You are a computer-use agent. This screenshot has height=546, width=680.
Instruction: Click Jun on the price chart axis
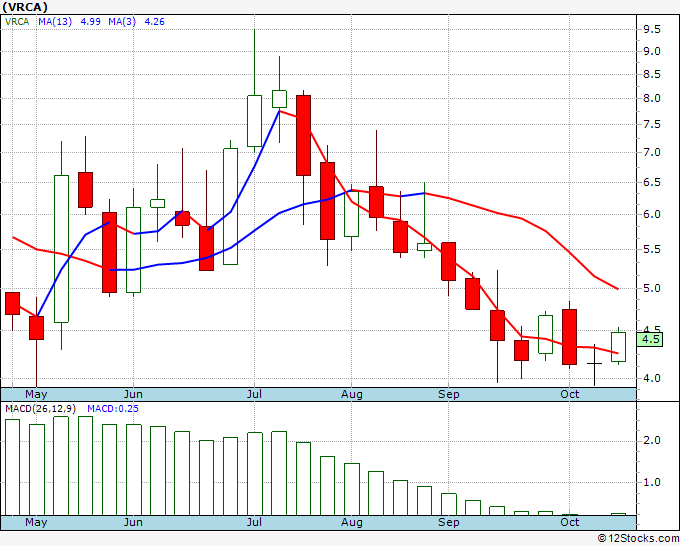[x=133, y=394]
